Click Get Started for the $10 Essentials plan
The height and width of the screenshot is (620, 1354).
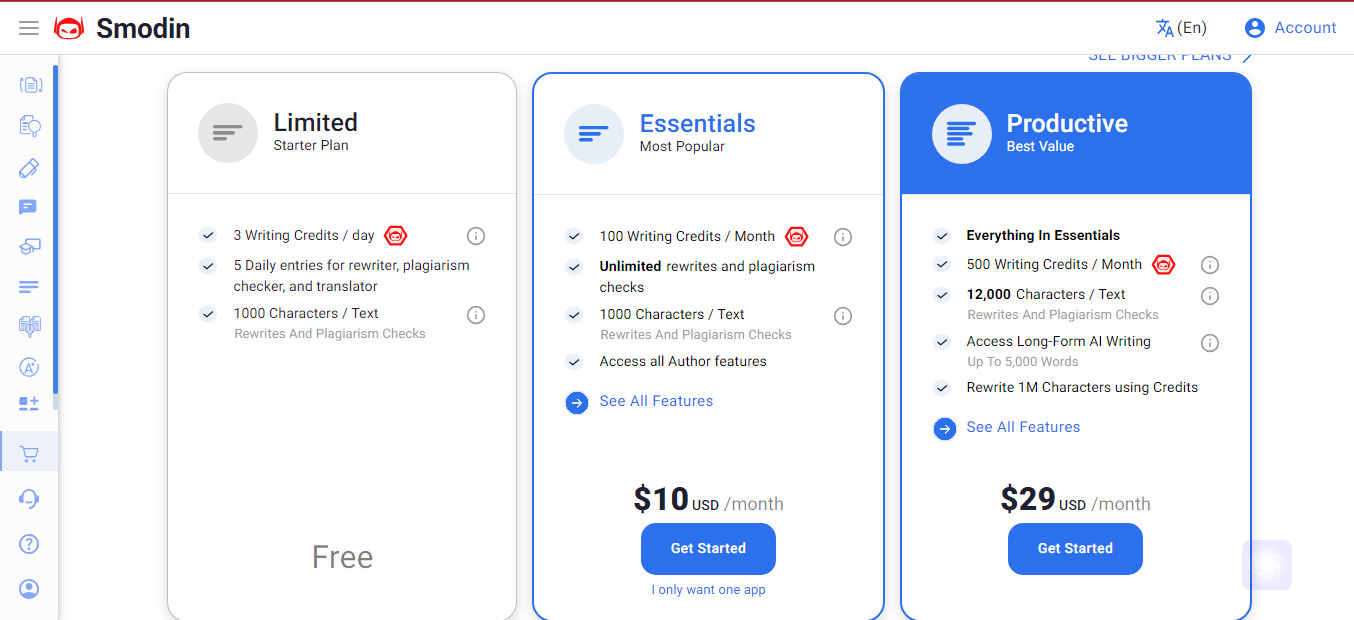point(708,548)
